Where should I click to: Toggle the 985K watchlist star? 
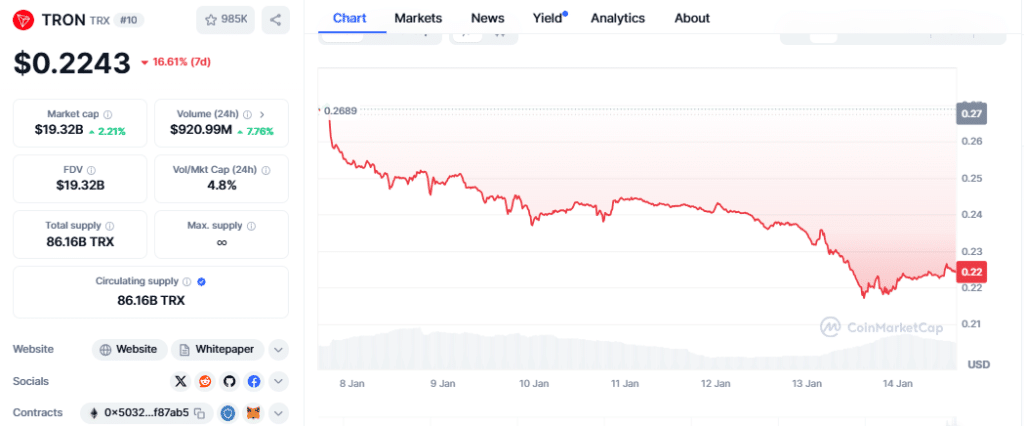[224, 19]
